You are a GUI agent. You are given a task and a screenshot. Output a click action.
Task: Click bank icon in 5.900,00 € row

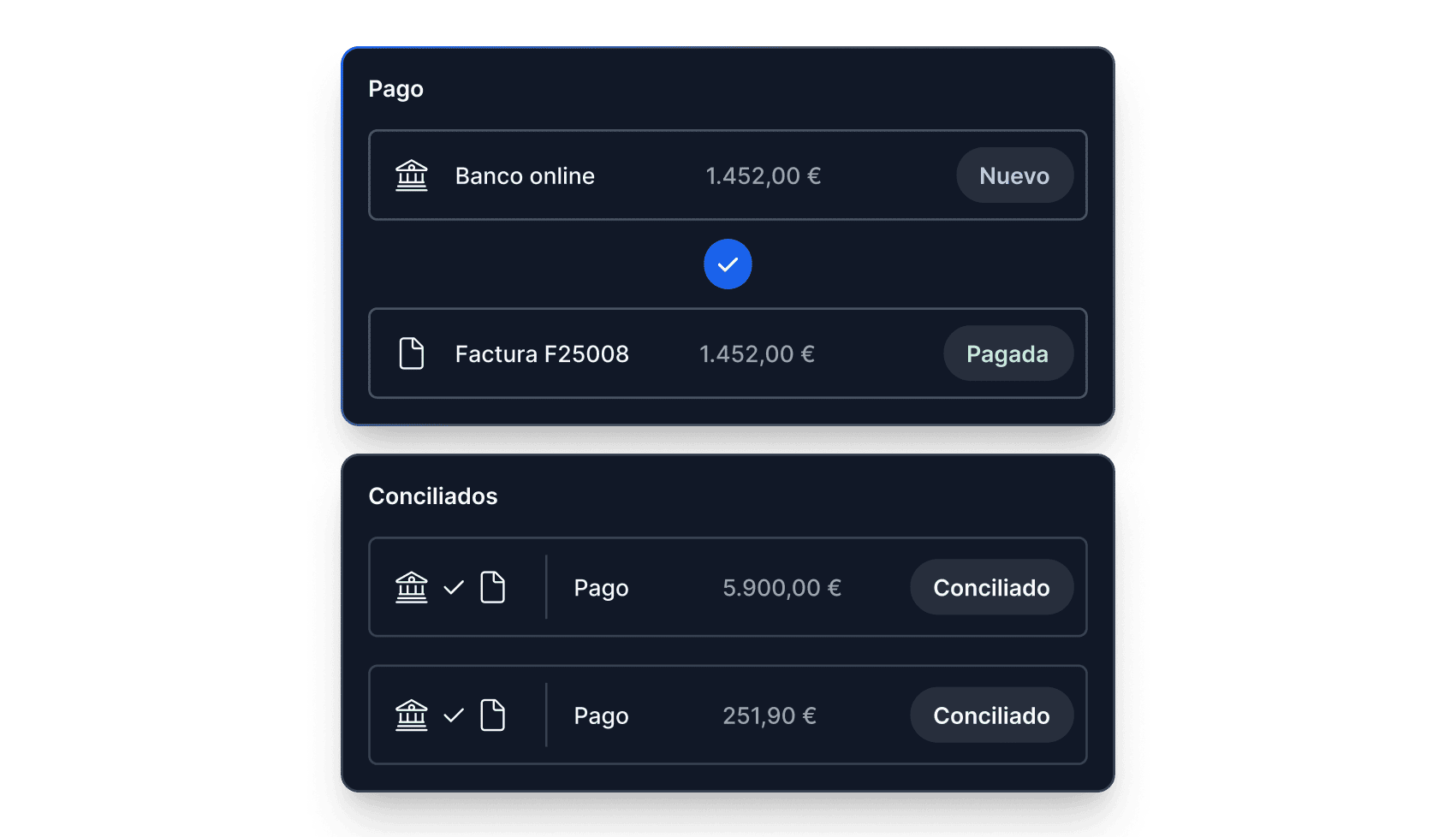coord(411,587)
